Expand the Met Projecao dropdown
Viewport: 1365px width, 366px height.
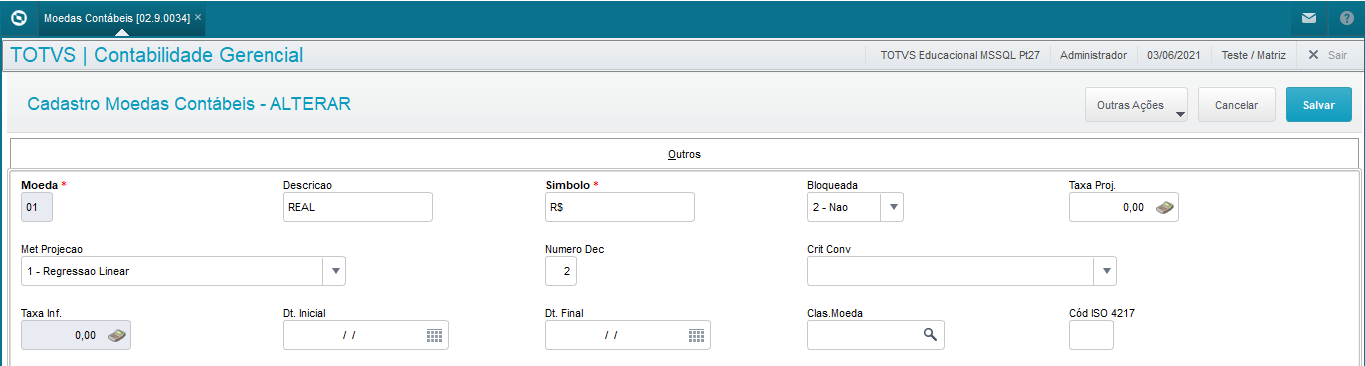[335, 271]
